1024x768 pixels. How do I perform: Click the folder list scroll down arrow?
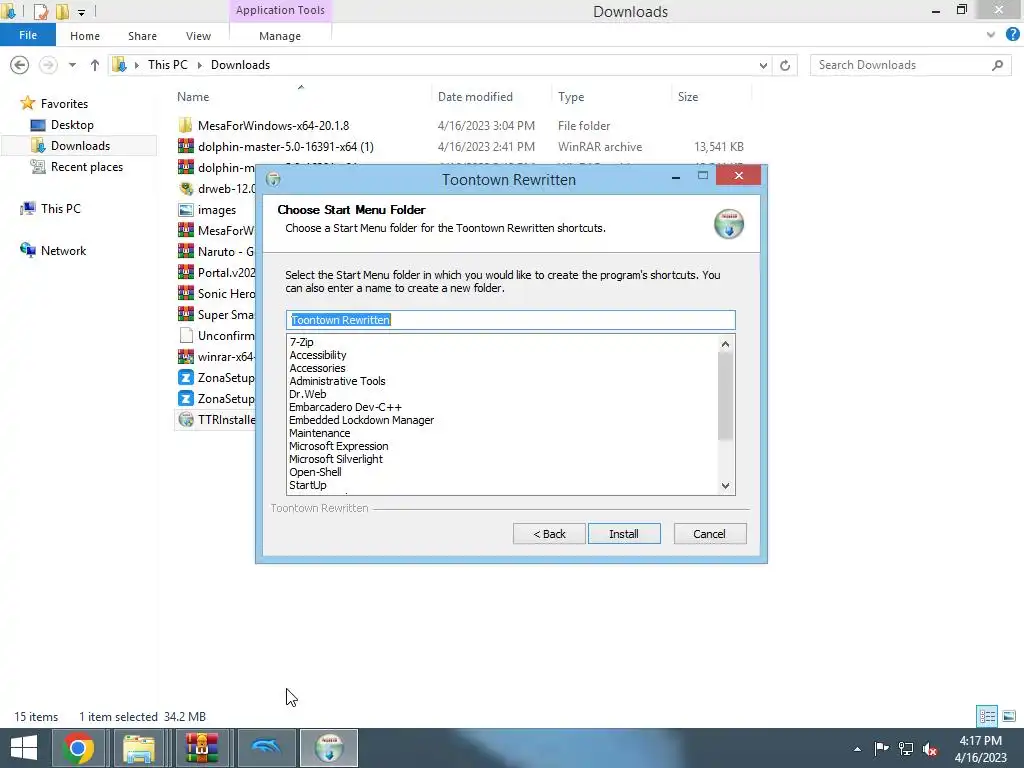tap(726, 485)
